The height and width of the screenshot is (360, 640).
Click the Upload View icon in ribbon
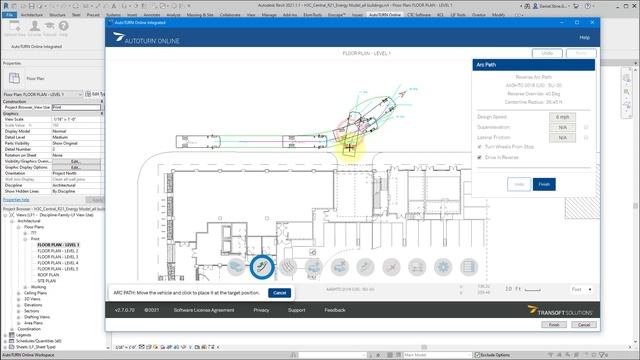[15, 26]
